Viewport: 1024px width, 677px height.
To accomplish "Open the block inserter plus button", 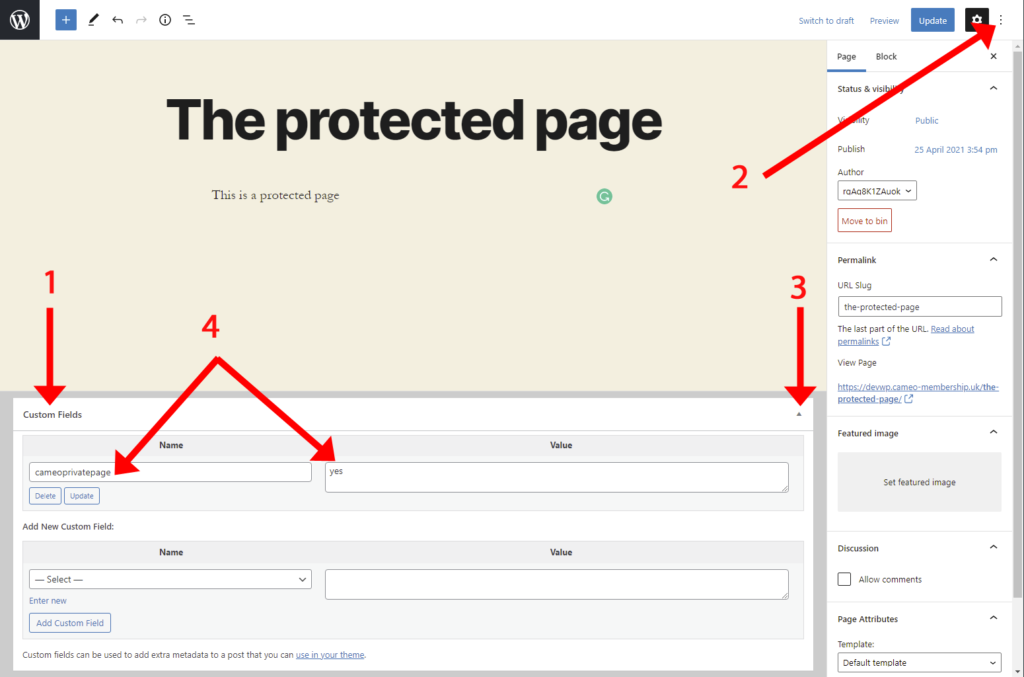I will click(x=66, y=20).
